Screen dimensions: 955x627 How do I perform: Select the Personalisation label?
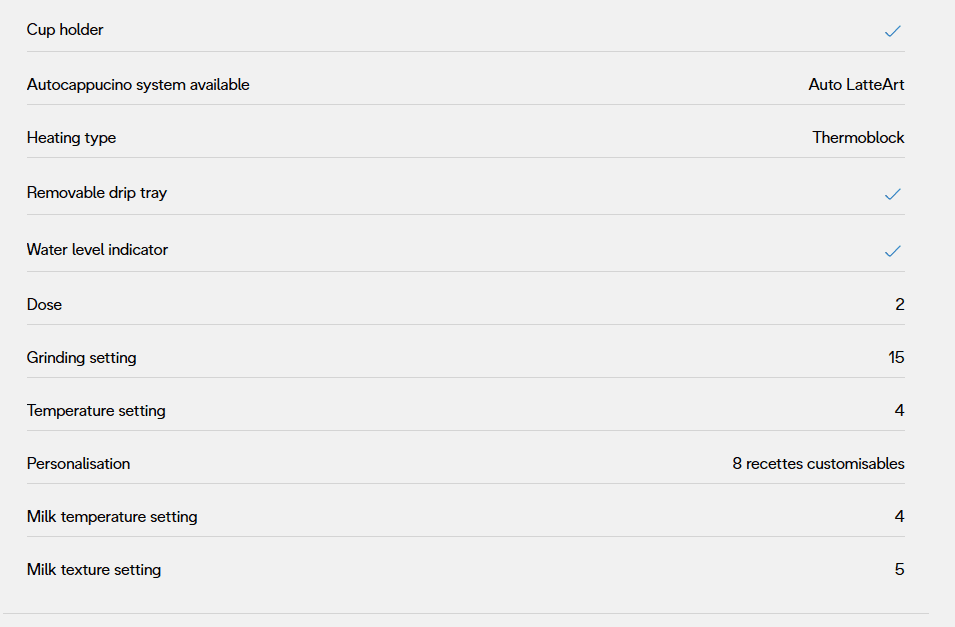click(x=78, y=464)
